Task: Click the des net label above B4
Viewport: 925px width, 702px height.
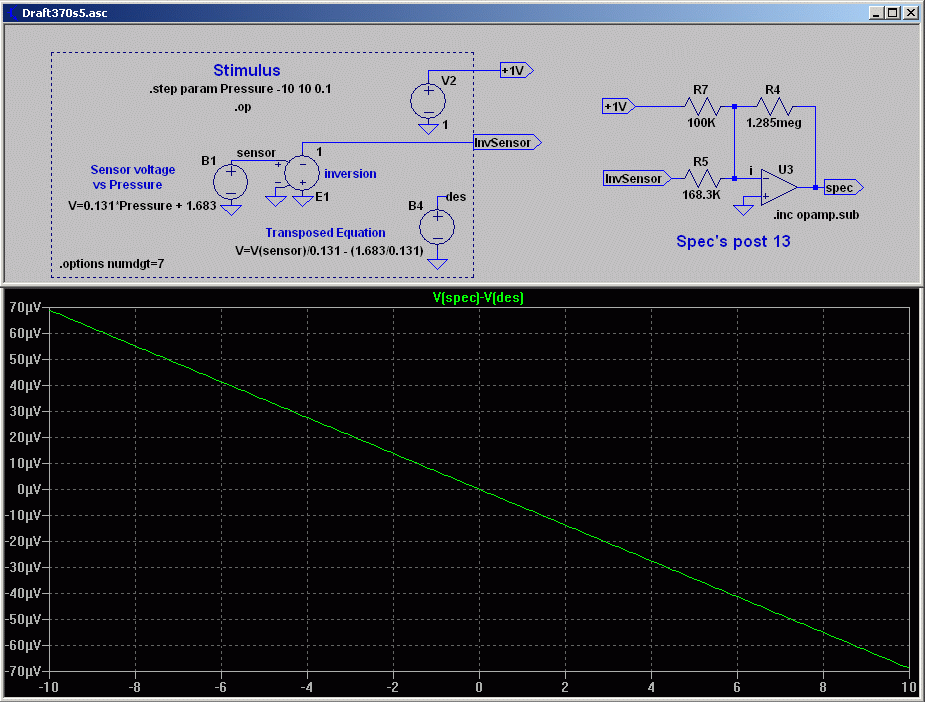Action: coord(455,196)
